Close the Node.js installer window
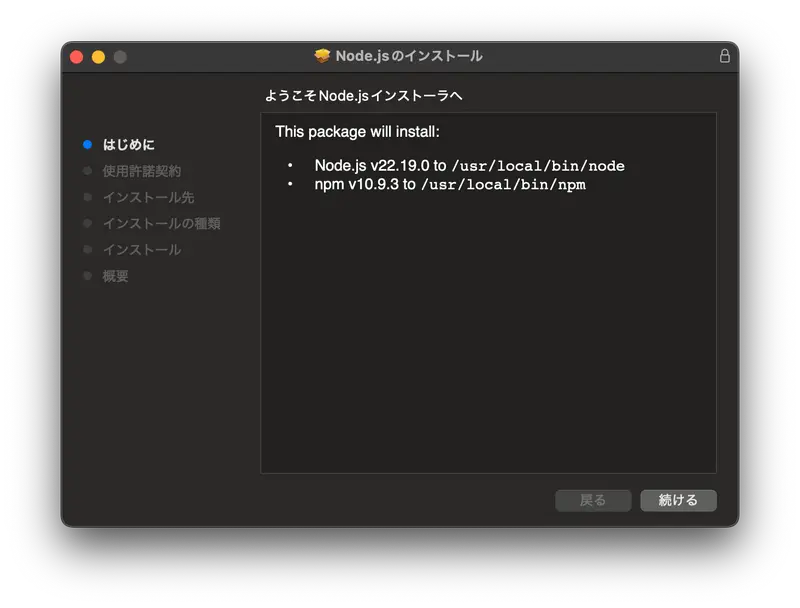The height and width of the screenshot is (608, 800). coord(77,57)
